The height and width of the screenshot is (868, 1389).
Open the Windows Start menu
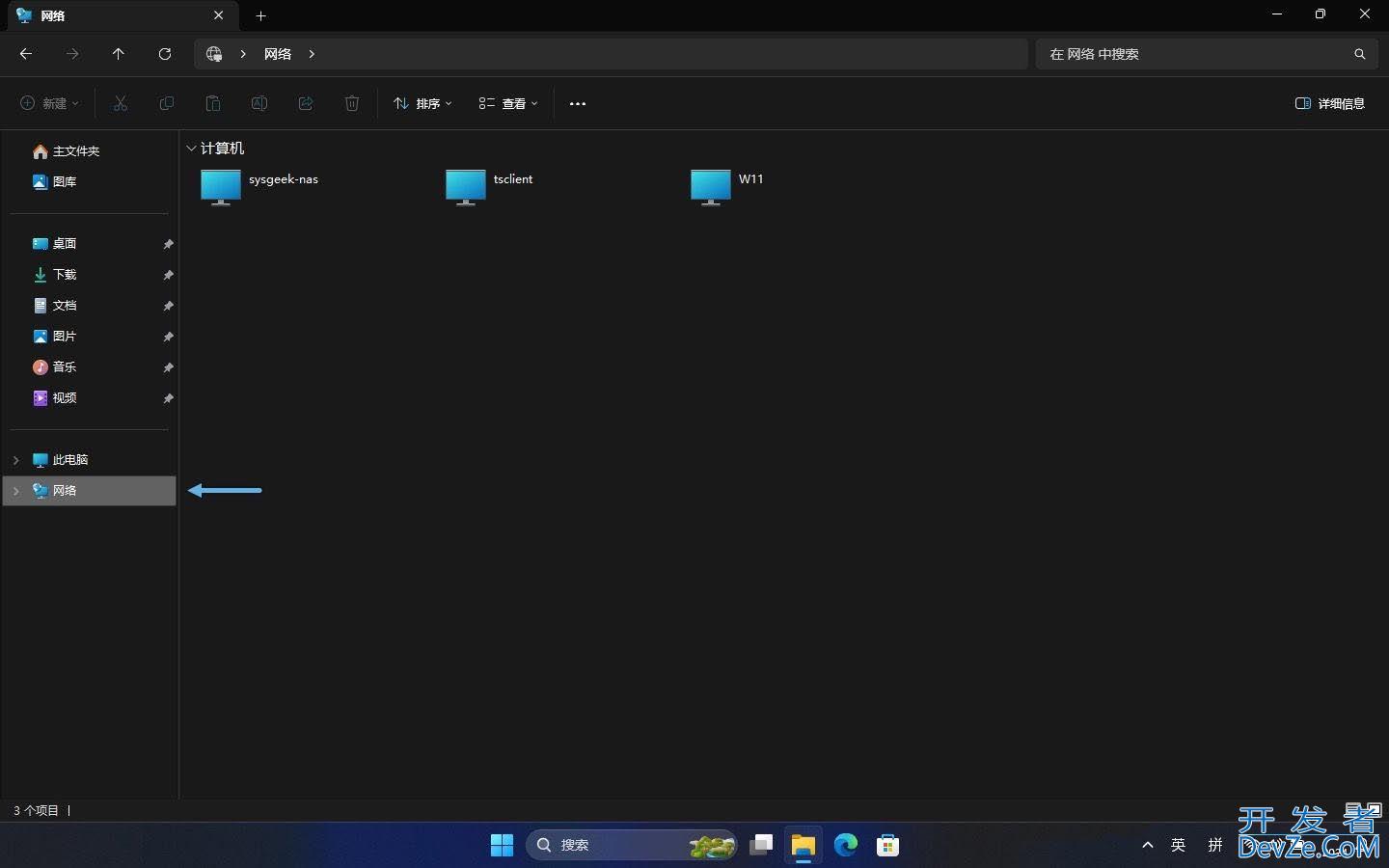503,845
